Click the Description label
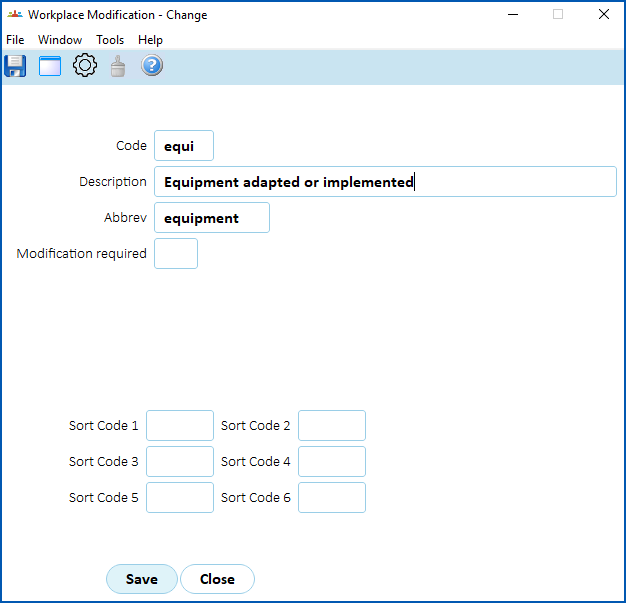 pyautogui.click(x=113, y=182)
